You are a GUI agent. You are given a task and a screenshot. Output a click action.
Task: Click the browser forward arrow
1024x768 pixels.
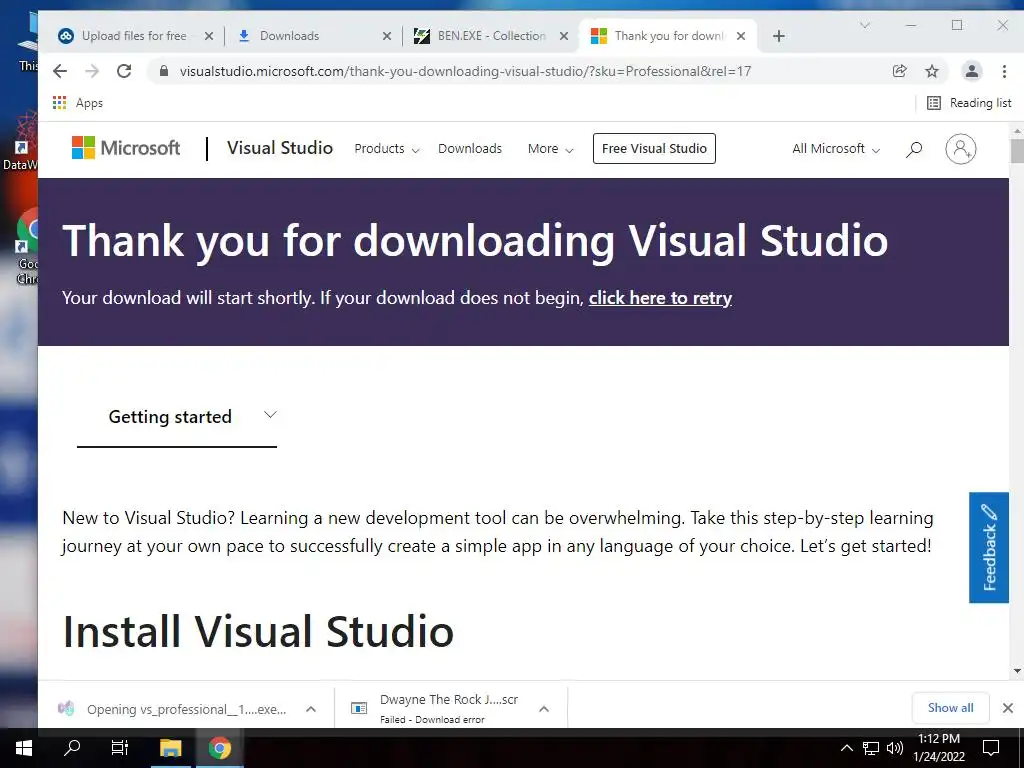pyautogui.click(x=92, y=71)
